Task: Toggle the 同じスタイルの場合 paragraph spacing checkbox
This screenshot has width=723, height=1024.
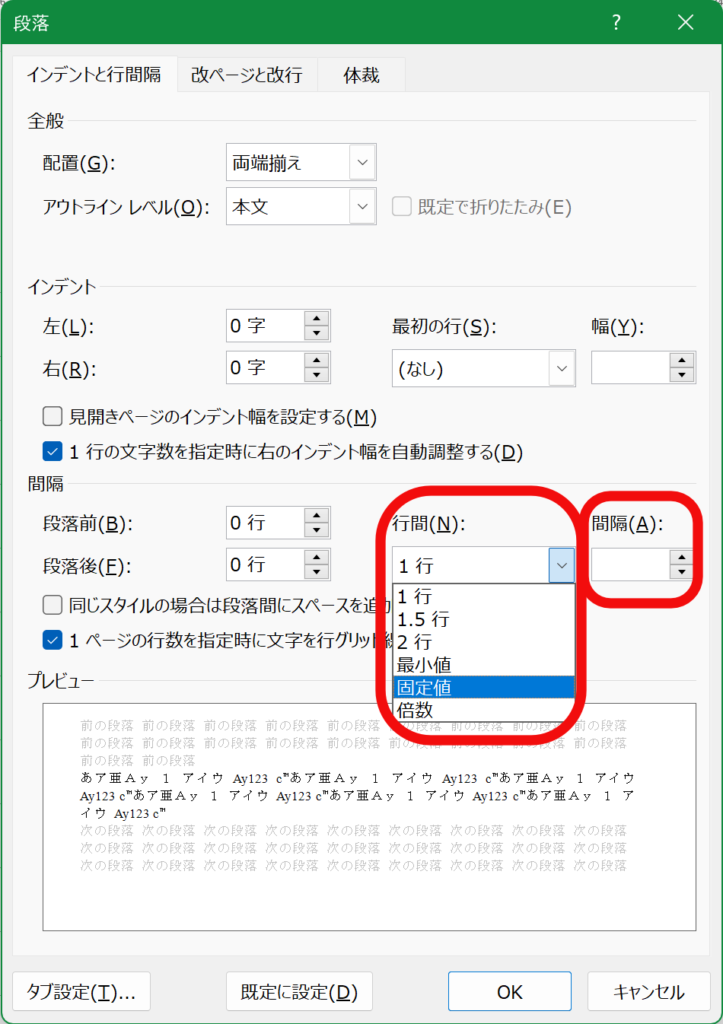Action: (x=53, y=604)
